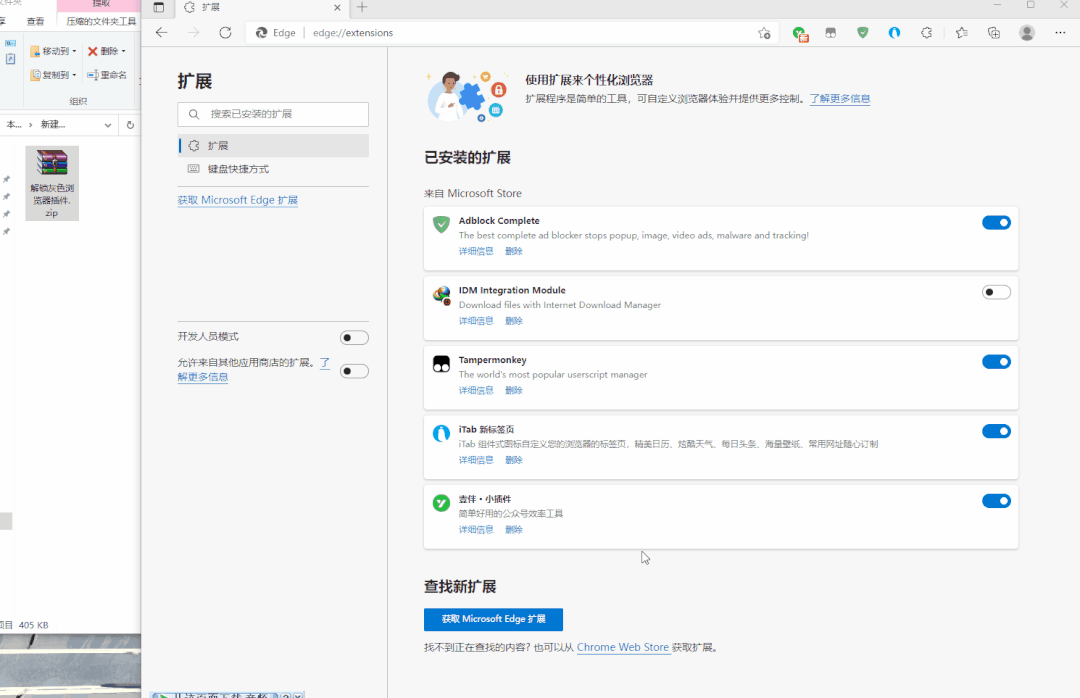This screenshot has height=698, width=1080.
Task: Reload the extensions page
Action: point(225,32)
